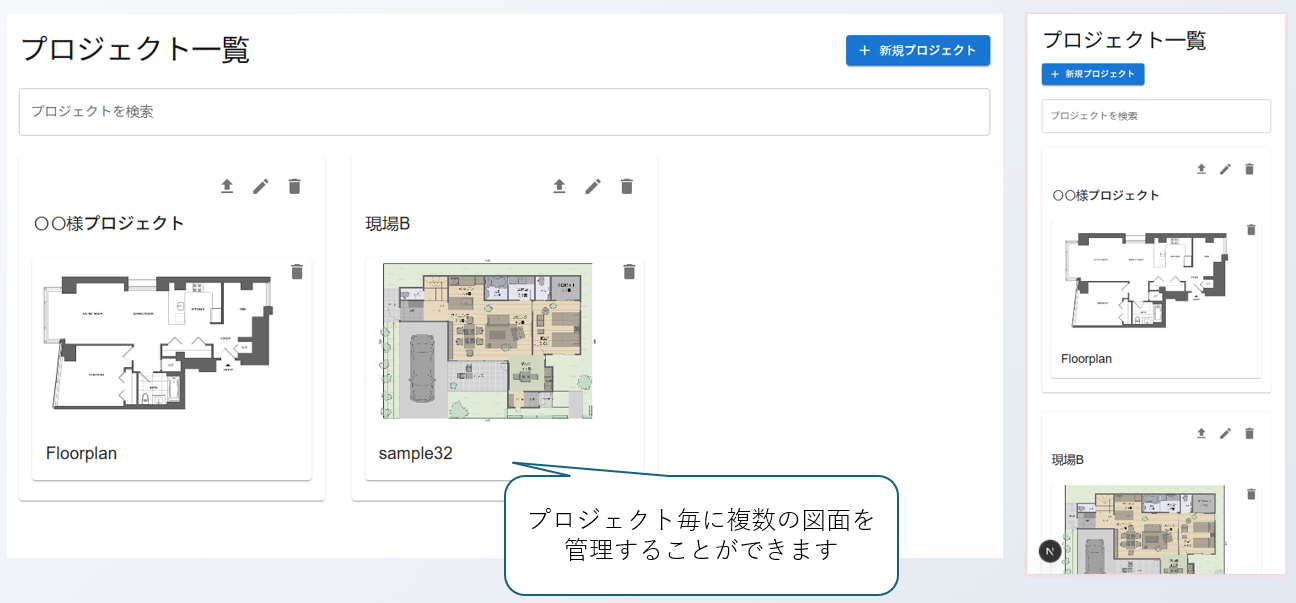Delete the 〇〇様プロジェクト project via trash icon
Viewport: 1296px width, 603px height.
(x=294, y=186)
